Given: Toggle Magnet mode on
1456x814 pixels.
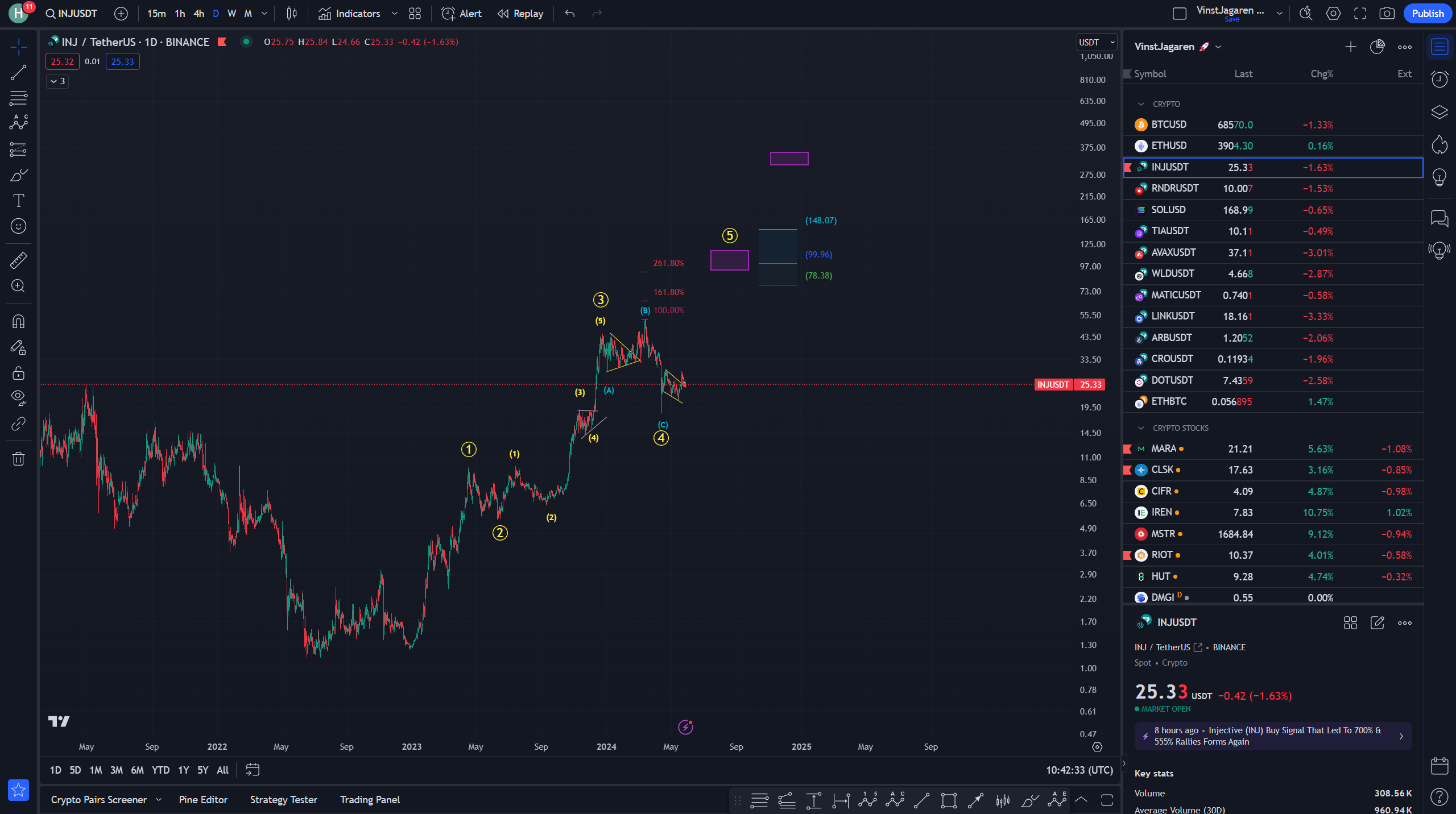Looking at the screenshot, I should (18, 322).
